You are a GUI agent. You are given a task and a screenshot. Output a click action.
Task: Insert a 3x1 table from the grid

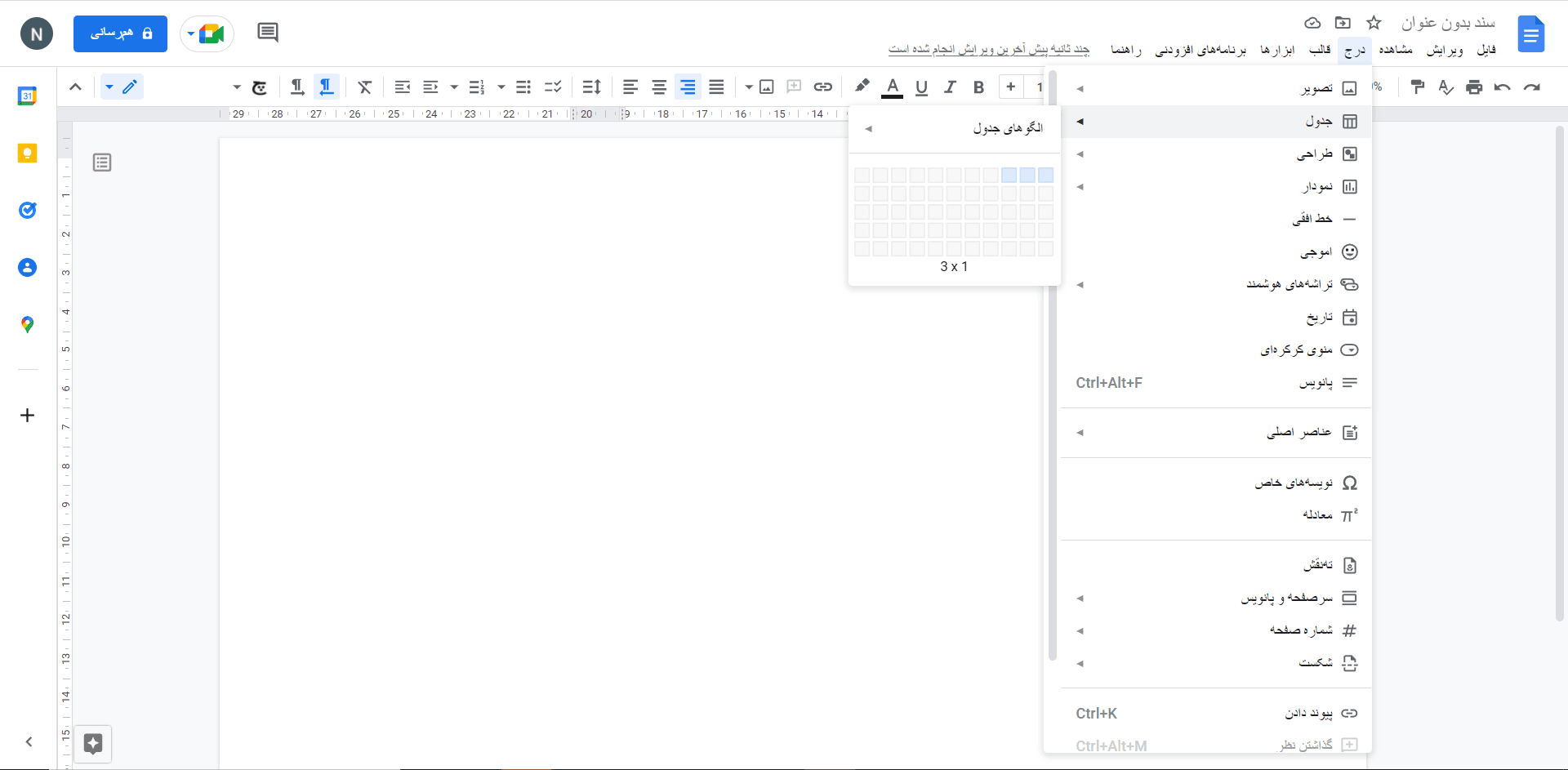point(1009,175)
